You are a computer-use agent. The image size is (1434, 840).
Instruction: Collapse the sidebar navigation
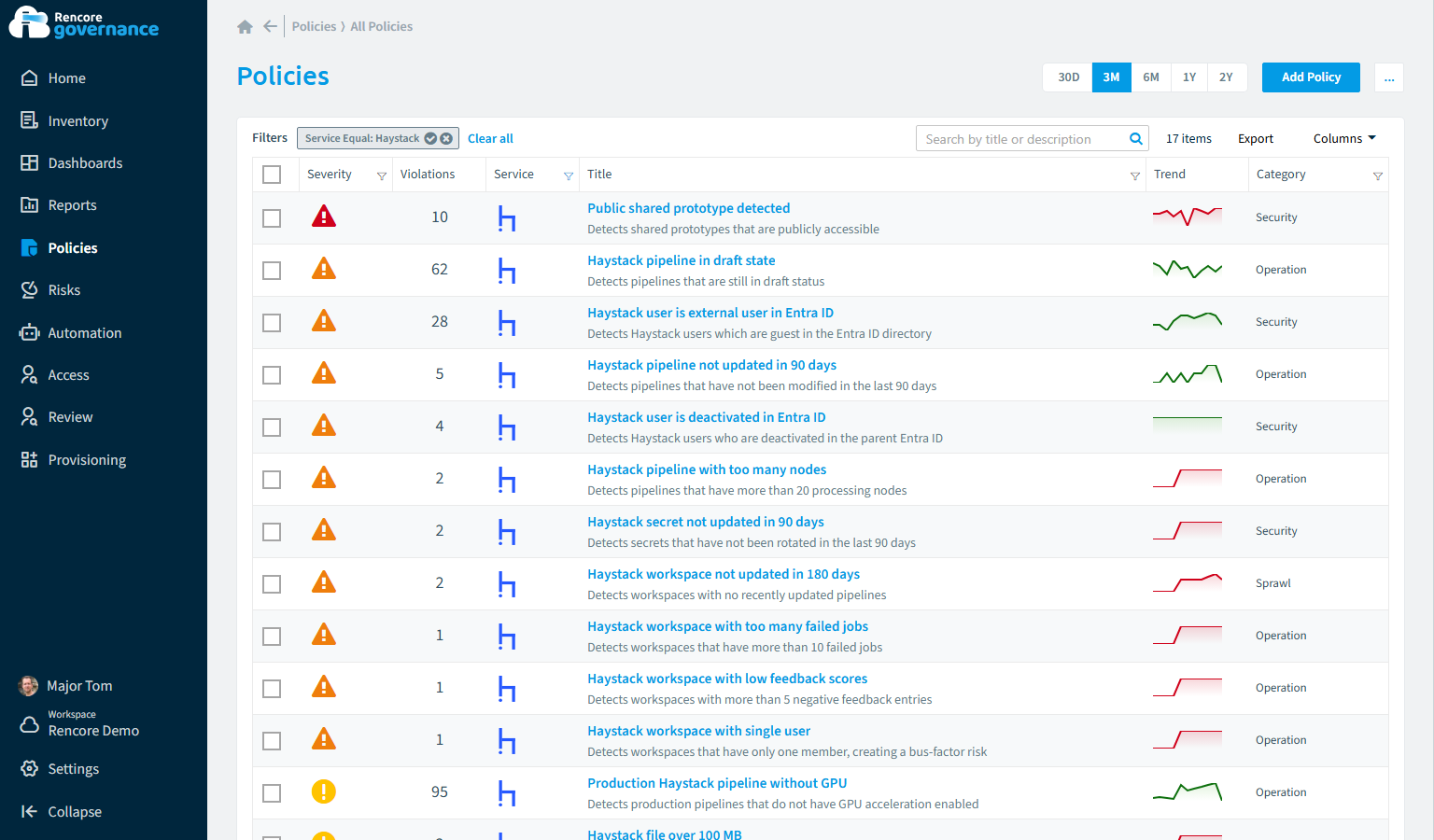(x=62, y=812)
